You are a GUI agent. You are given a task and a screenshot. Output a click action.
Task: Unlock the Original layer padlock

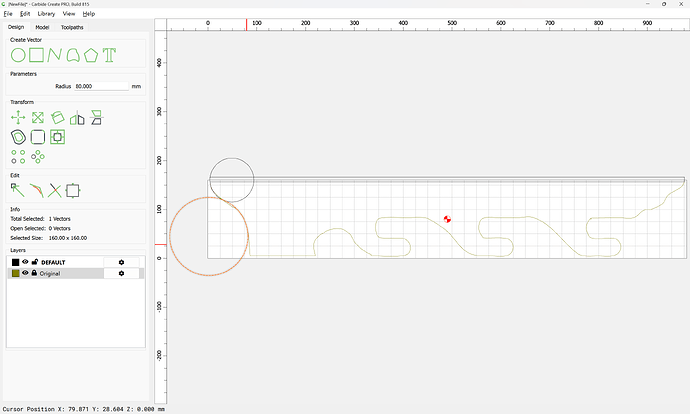(x=34, y=273)
